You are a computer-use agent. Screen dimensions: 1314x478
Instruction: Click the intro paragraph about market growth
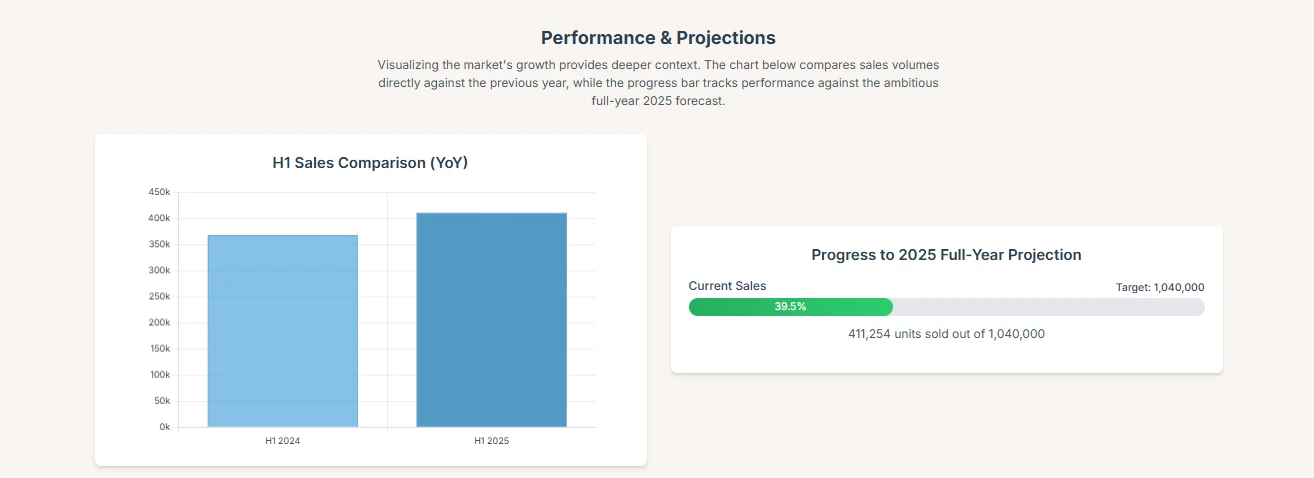click(x=658, y=83)
